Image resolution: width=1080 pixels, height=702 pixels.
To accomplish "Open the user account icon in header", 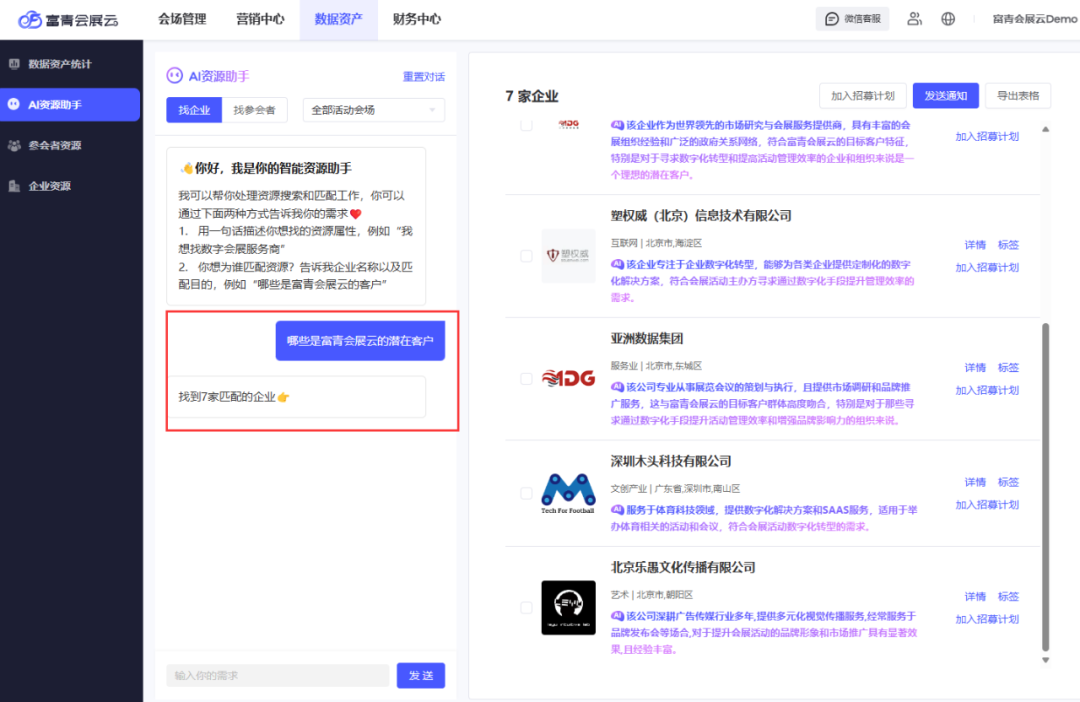I will point(914,19).
